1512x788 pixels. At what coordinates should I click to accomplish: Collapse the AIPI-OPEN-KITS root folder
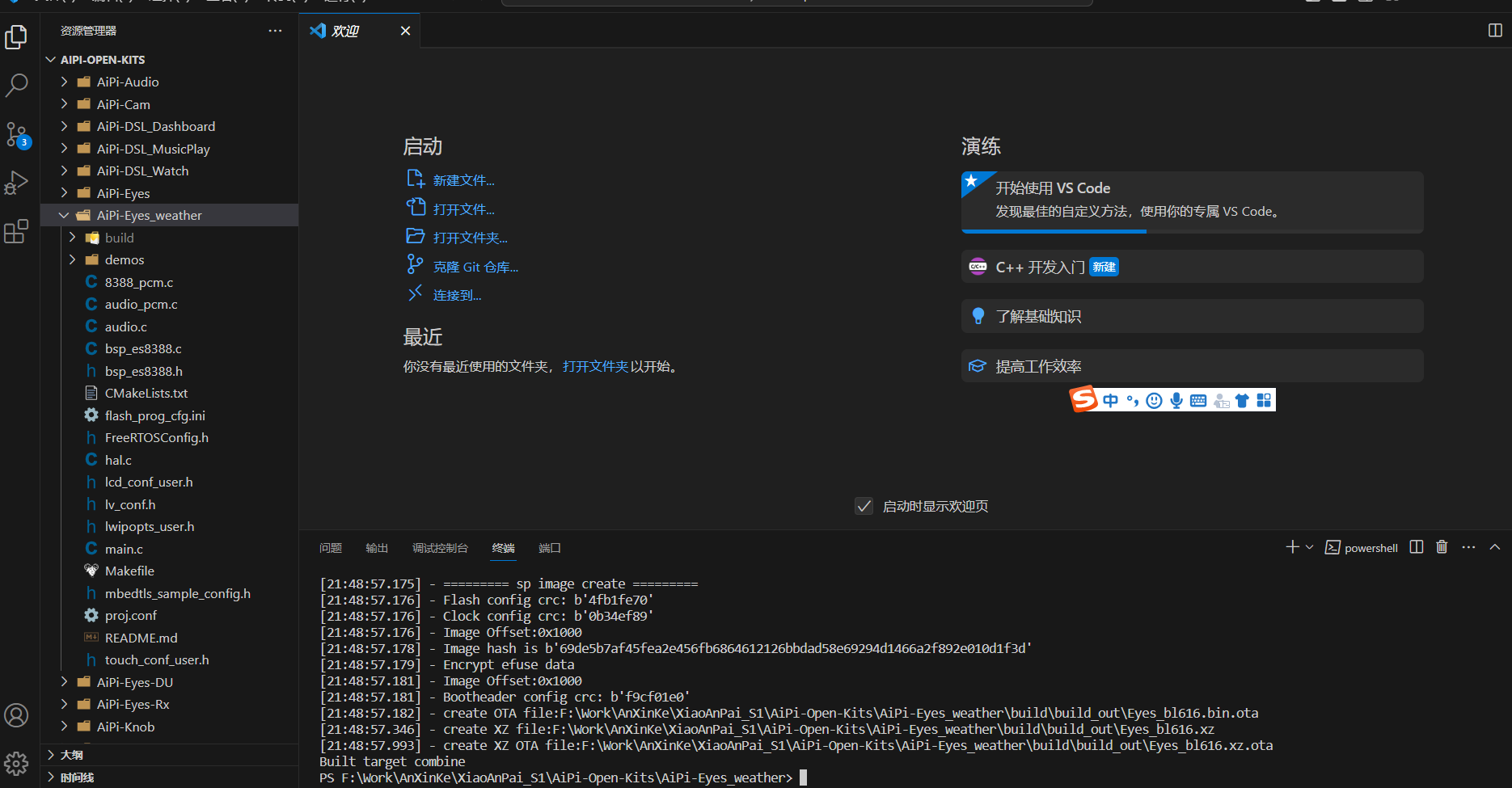(170, 60)
